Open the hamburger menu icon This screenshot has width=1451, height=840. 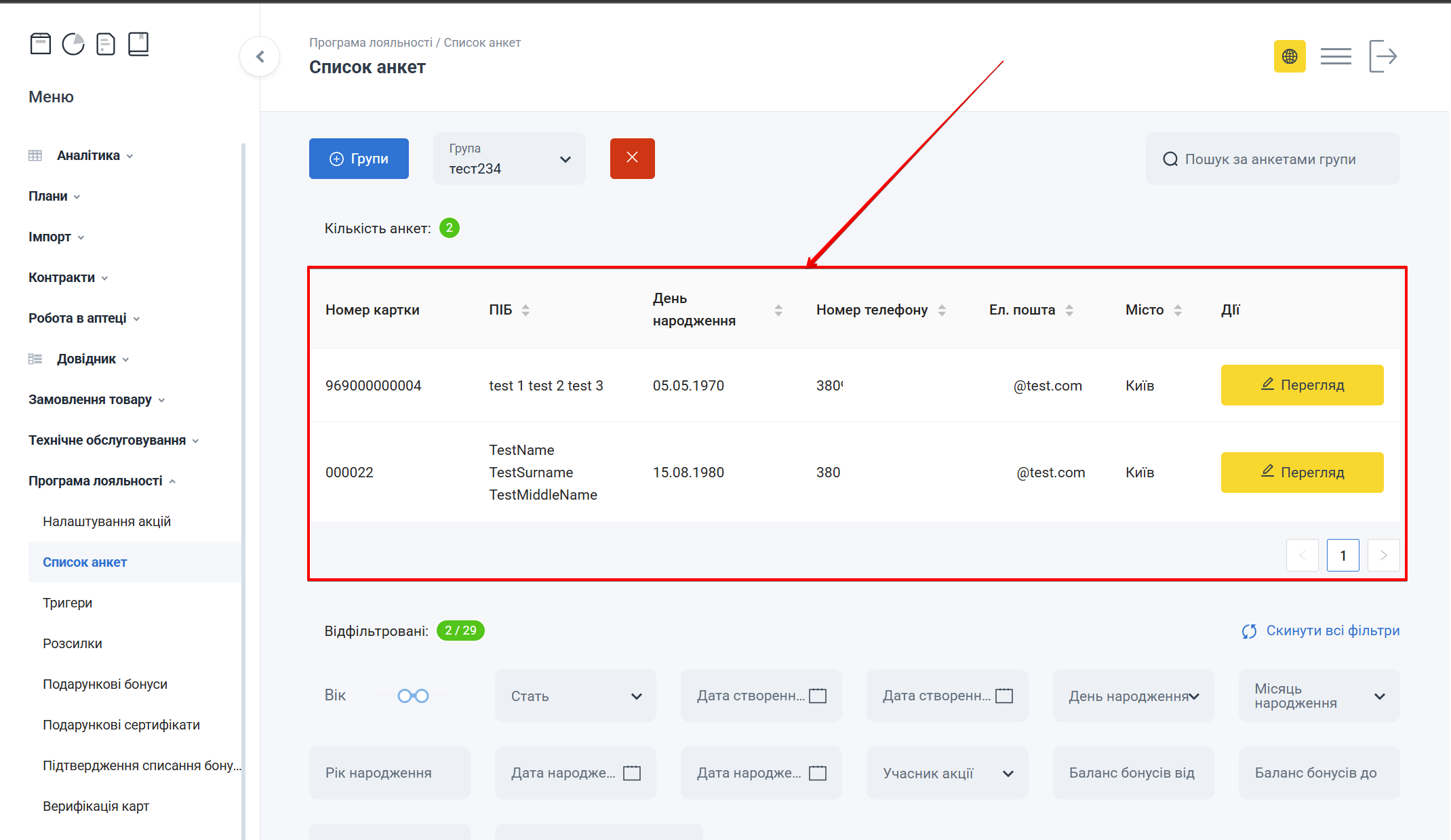(1335, 56)
